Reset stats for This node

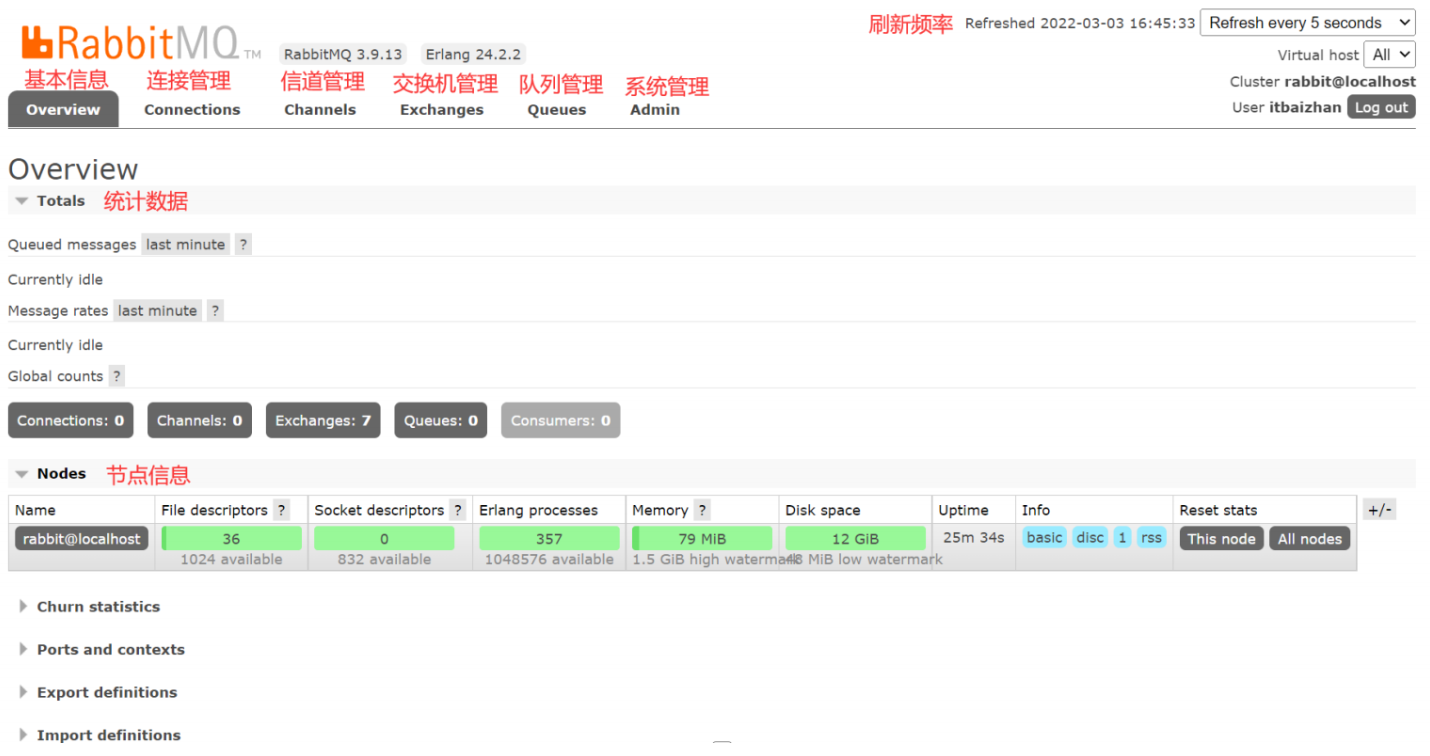pos(1221,539)
